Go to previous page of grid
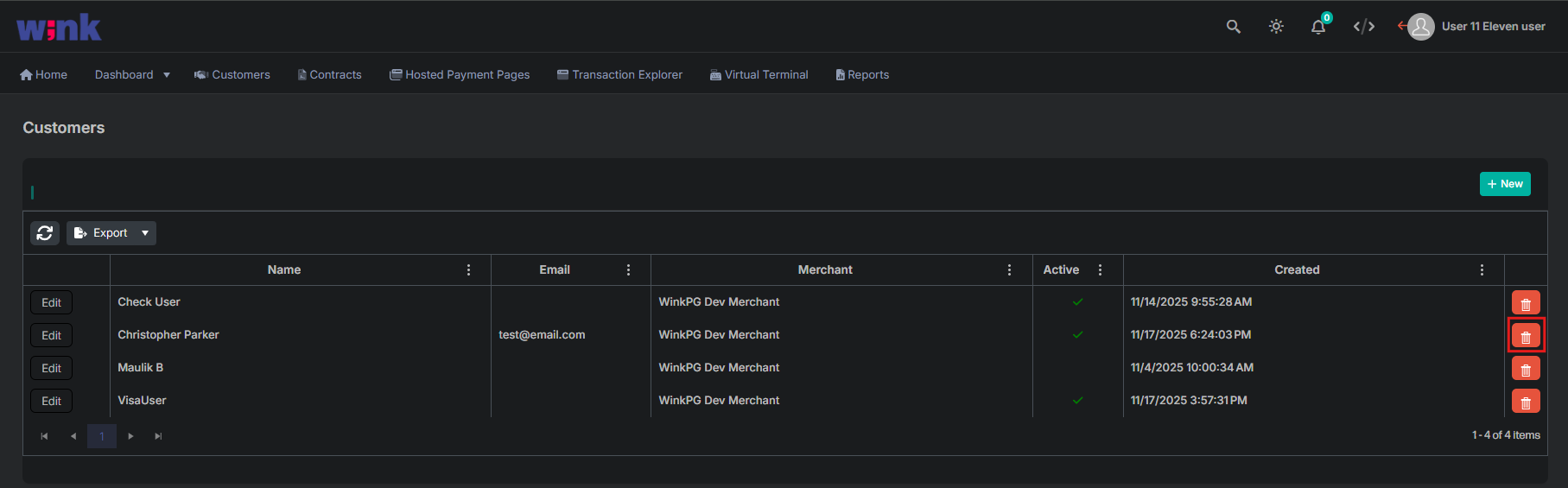This screenshot has height=488, width=1568. click(x=73, y=436)
